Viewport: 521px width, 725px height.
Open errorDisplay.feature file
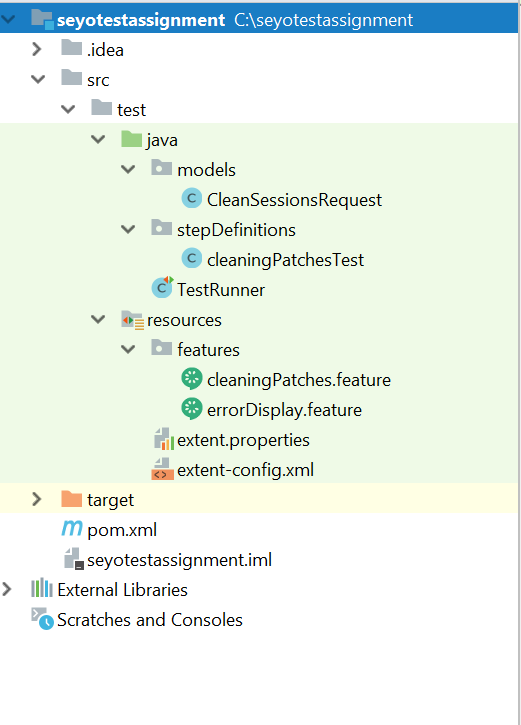coord(284,410)
